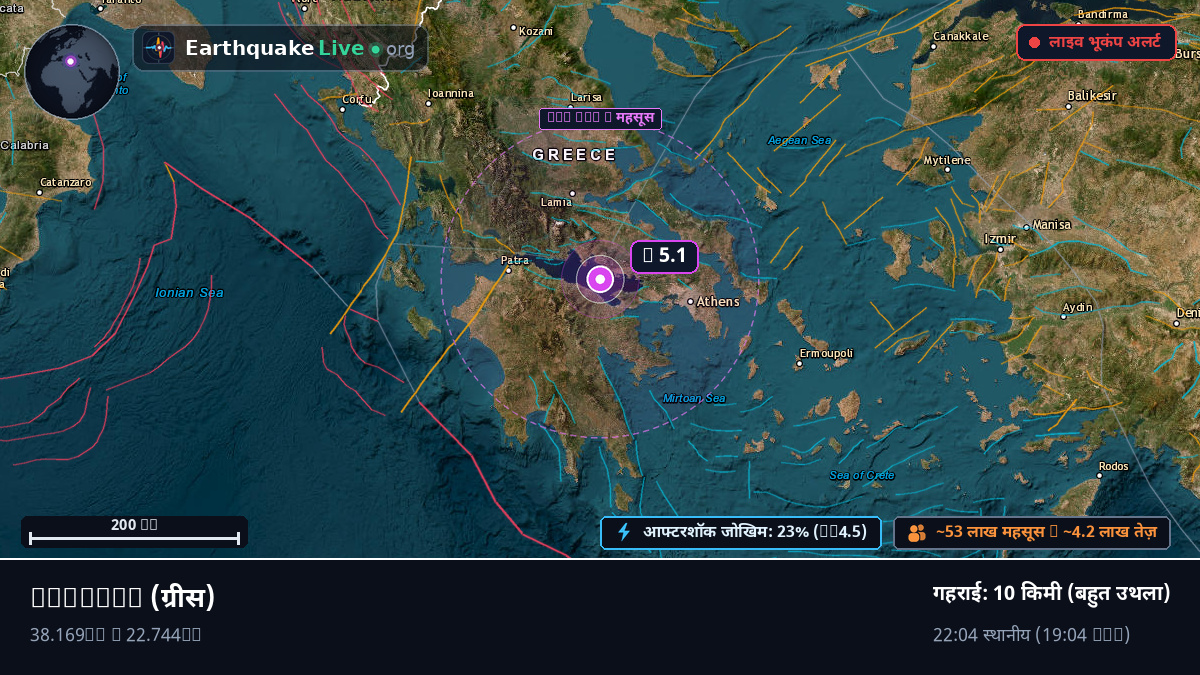Select the pink epicenter marker
The height and width of the screenshot is (675, 1200).
600,280
